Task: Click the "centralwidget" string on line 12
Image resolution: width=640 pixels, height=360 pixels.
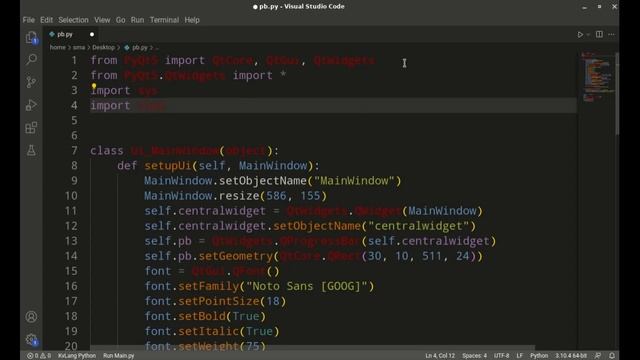Action: [x=419, y=226]
